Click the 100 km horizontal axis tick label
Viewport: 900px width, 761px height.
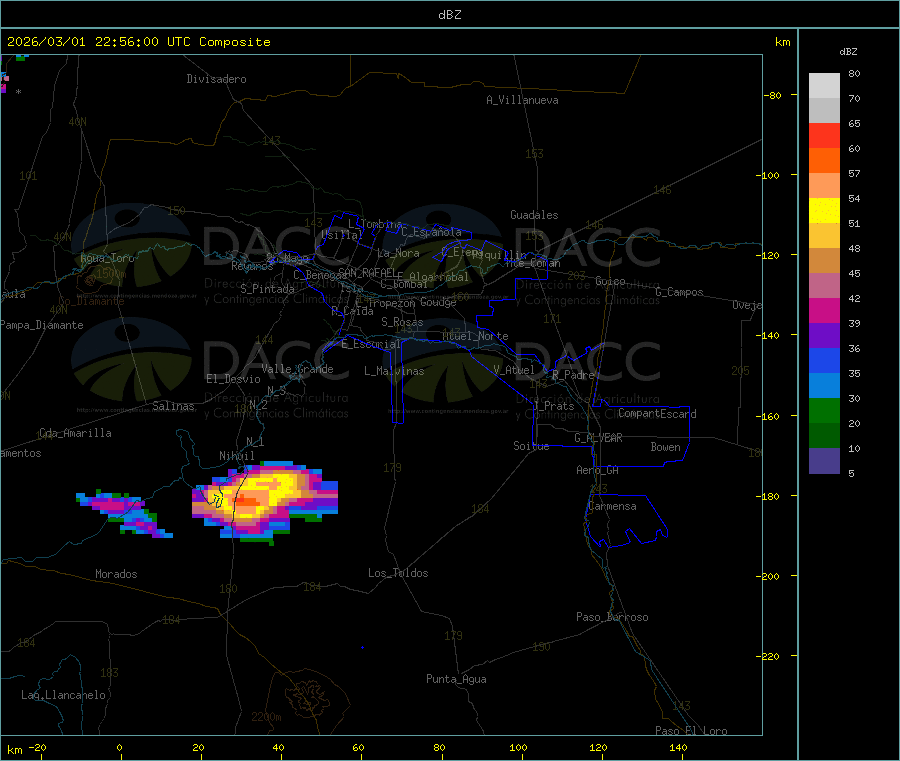pyautogui.click(x=518, y=747)
